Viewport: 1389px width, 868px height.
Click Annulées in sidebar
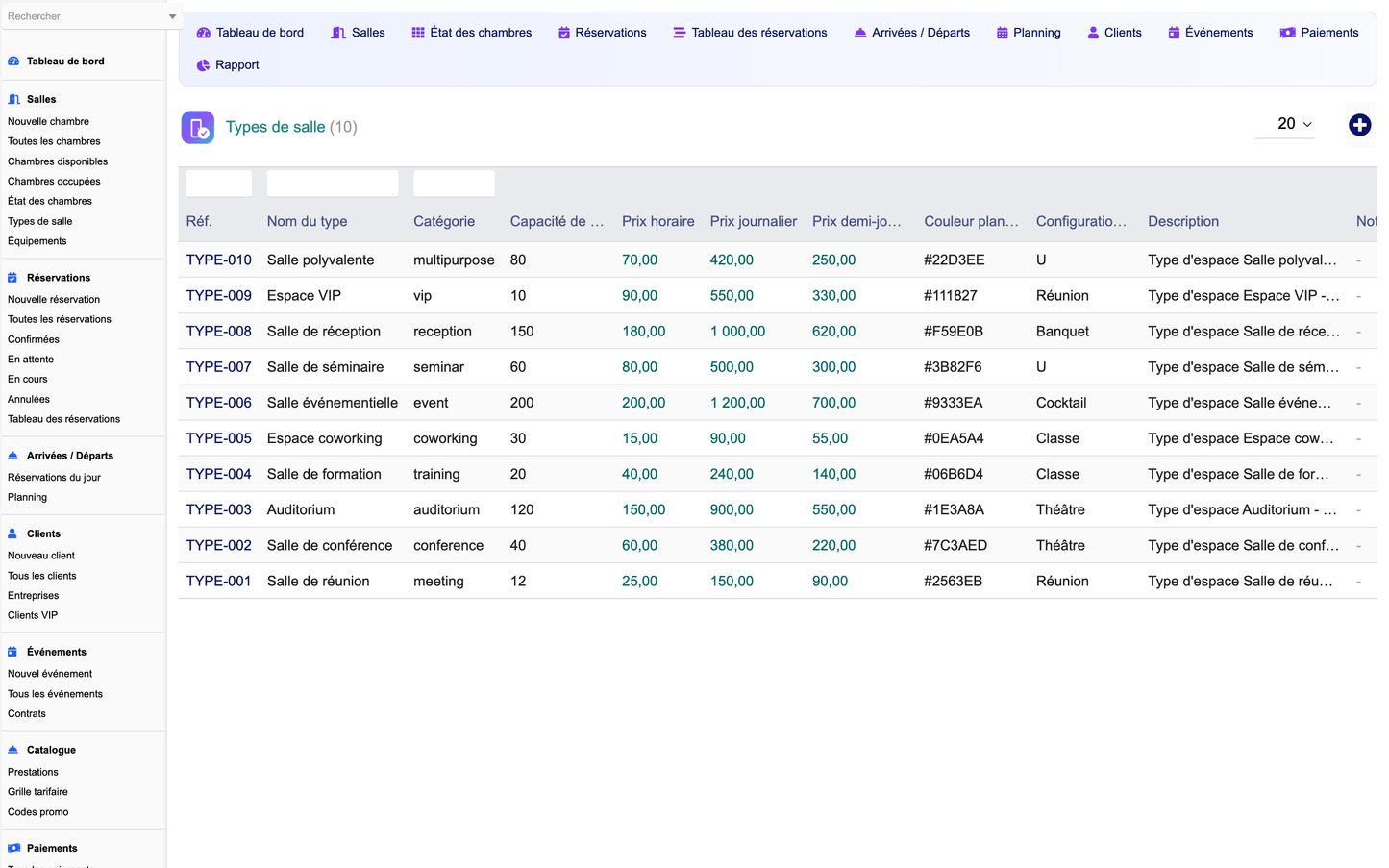point(29,400)
